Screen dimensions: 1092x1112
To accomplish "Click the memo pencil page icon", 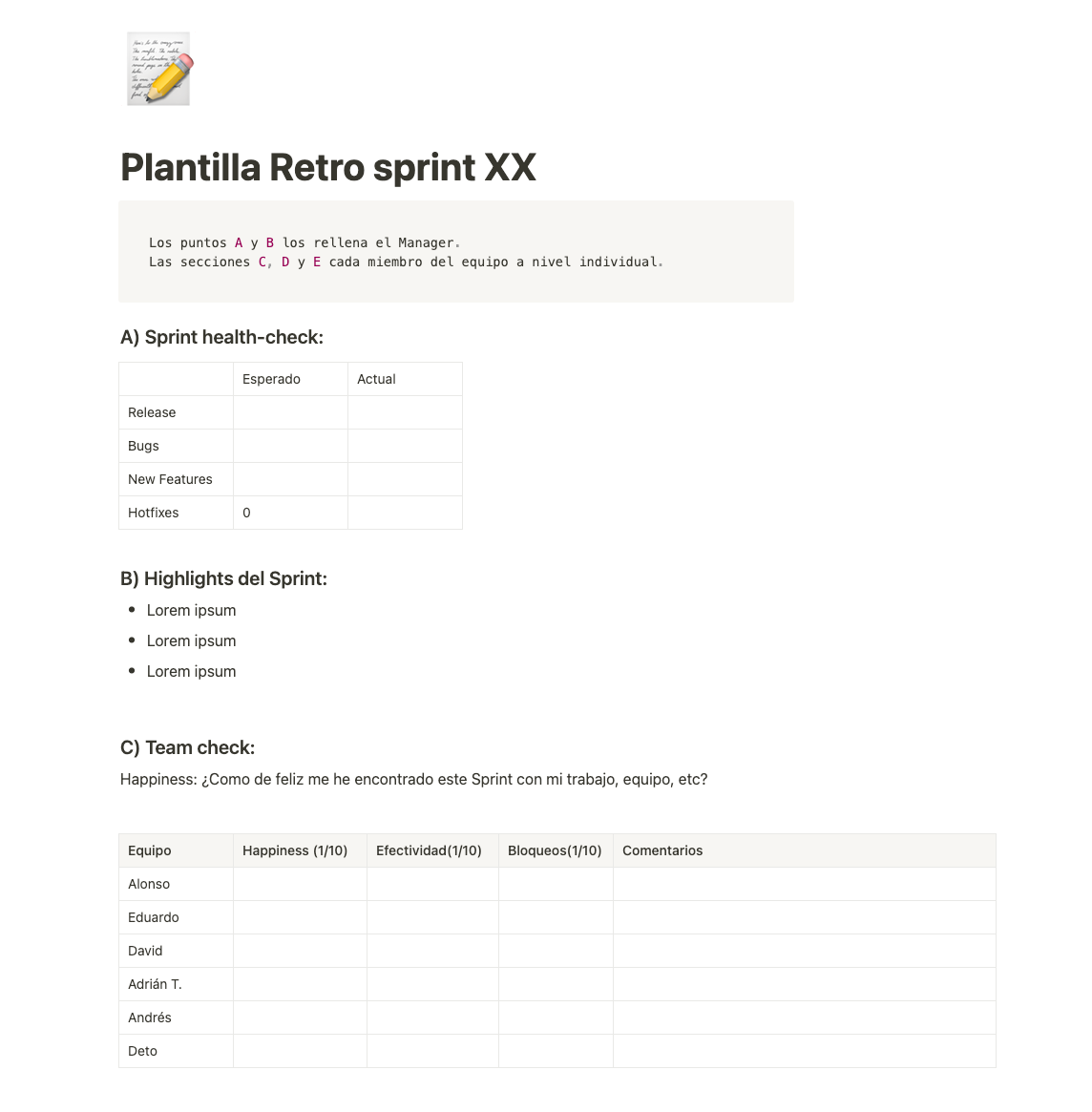I will [158, 69].
